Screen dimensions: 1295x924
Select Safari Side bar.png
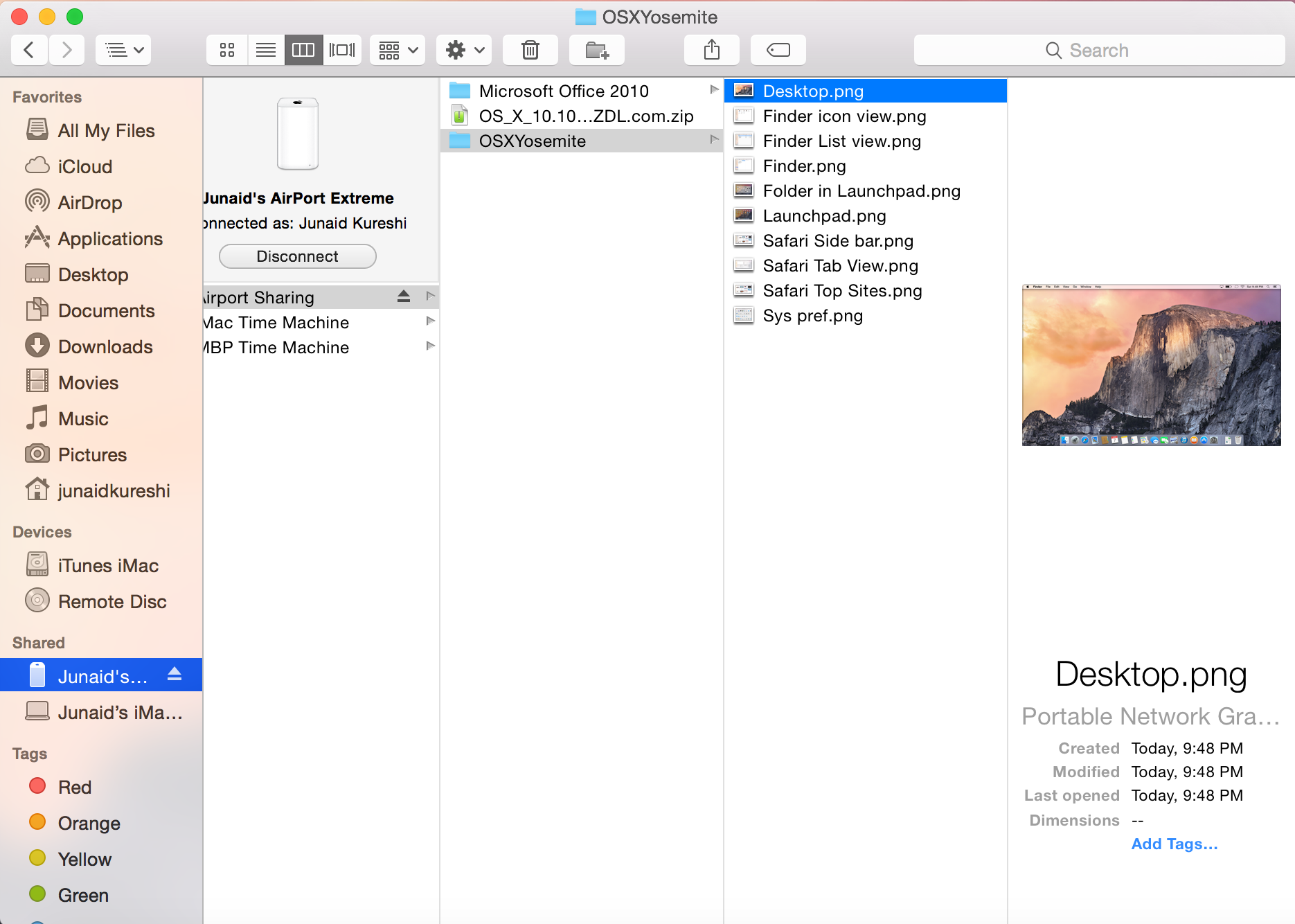[x=866, y=240]
